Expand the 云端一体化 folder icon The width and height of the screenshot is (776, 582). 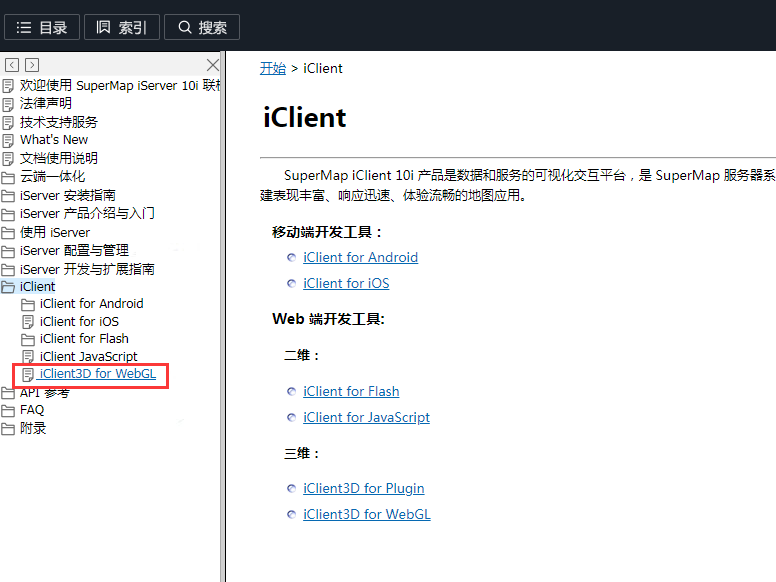[x=8, y=177]
